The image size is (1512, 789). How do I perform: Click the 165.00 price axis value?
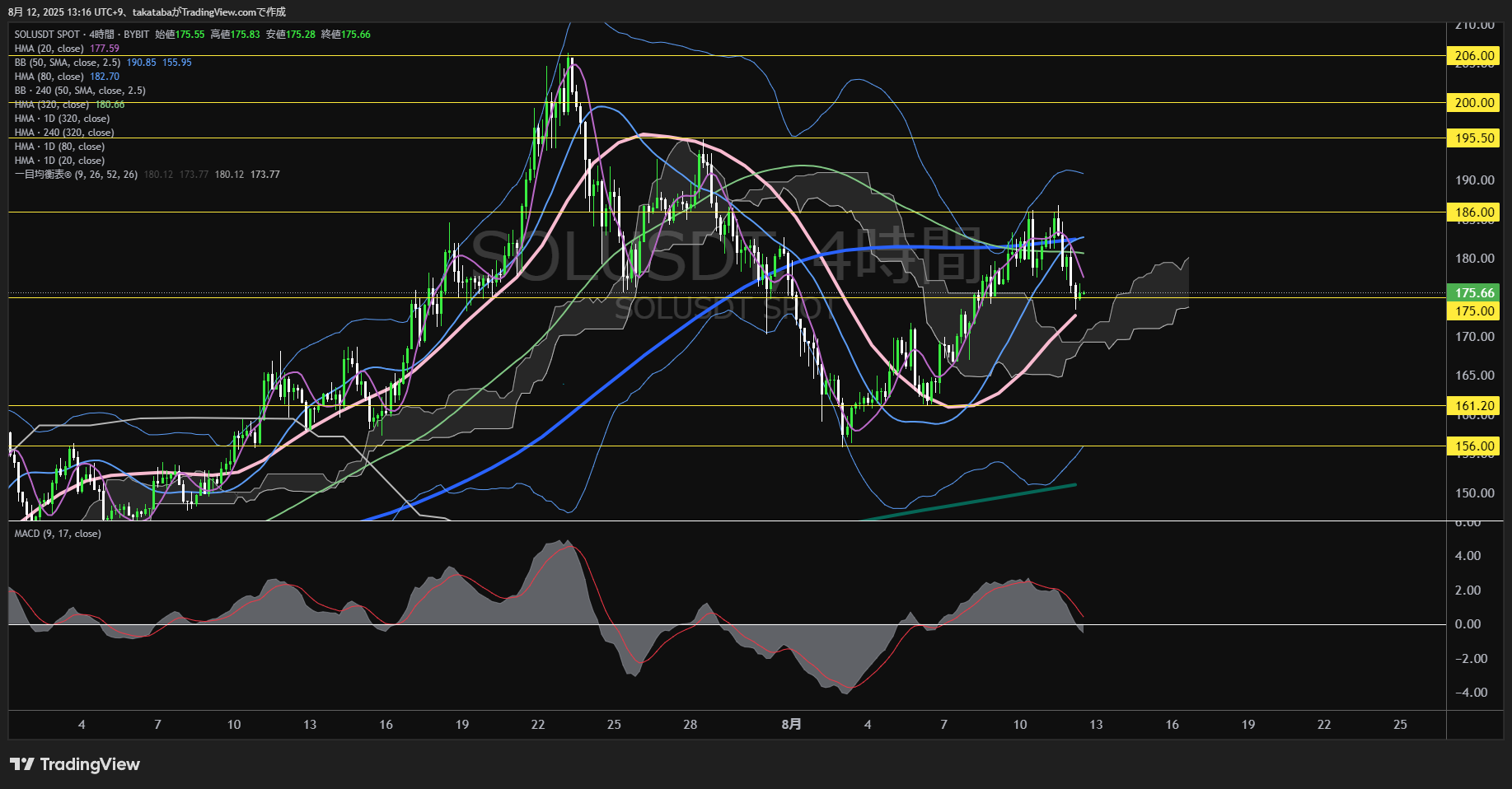[x=1474, y=376]
